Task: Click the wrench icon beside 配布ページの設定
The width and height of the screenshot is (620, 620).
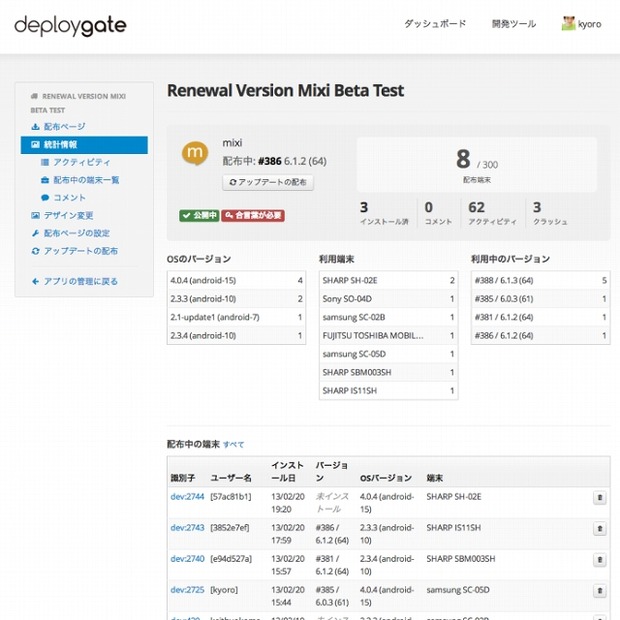Action: (35, 233)
